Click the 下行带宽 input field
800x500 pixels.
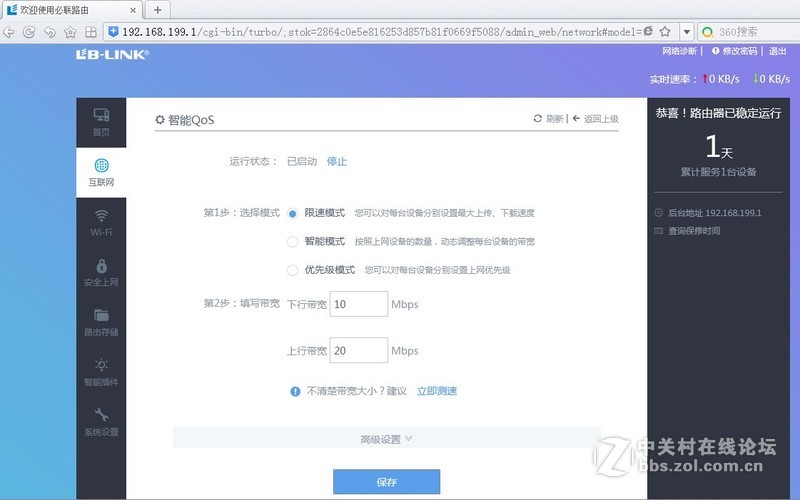click(359, 304)
